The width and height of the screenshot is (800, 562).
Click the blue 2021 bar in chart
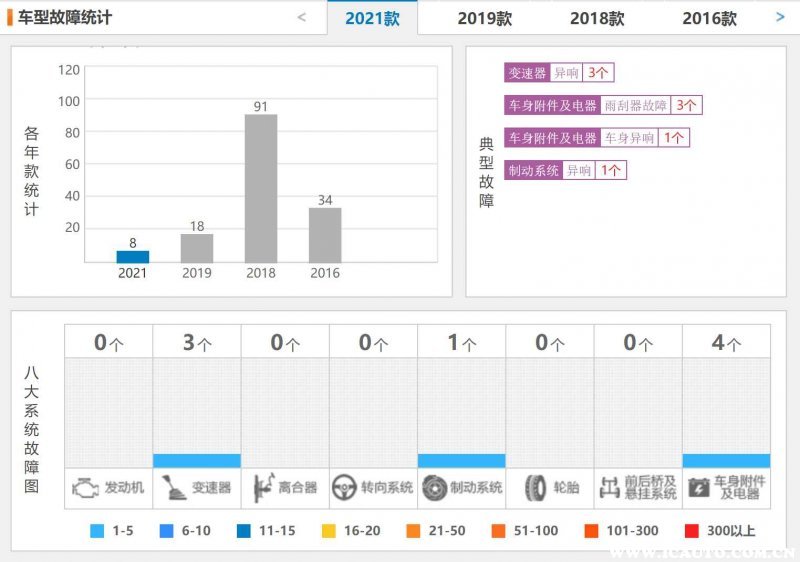133,256
